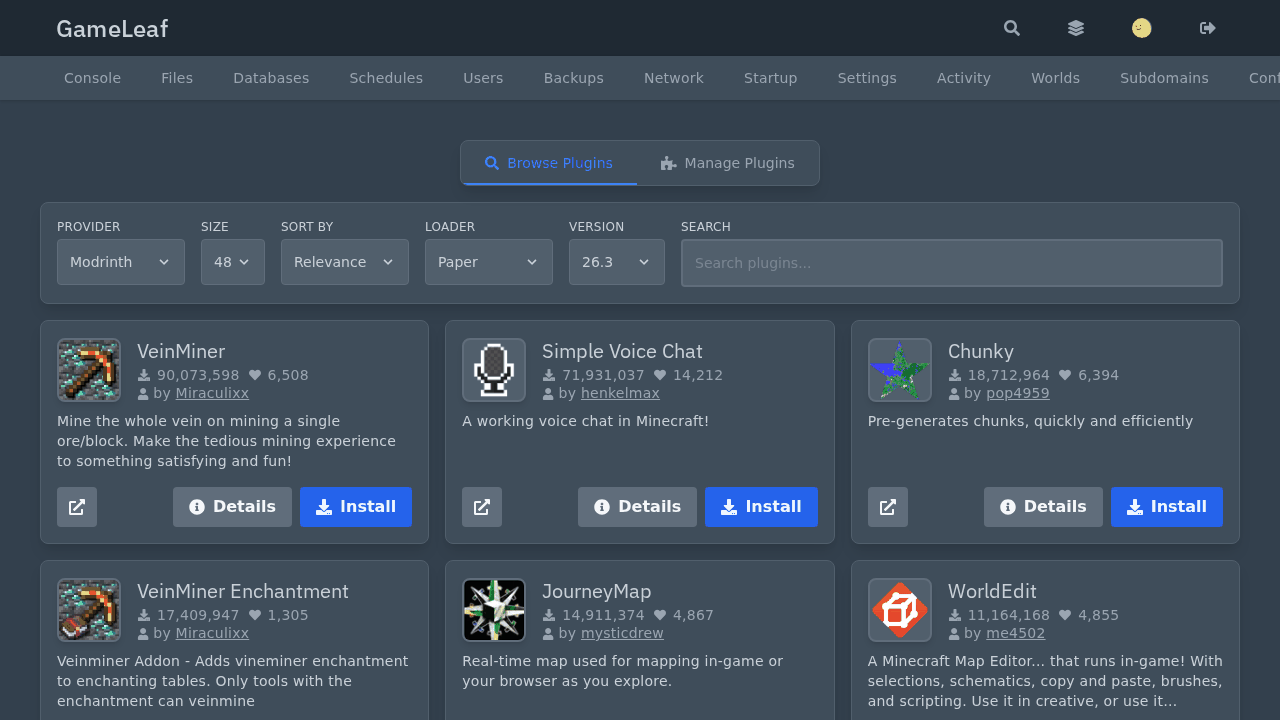The height and width of the screenshot is (720, 1280).
Task: Open the Files tab
Action: click(177, 78)
